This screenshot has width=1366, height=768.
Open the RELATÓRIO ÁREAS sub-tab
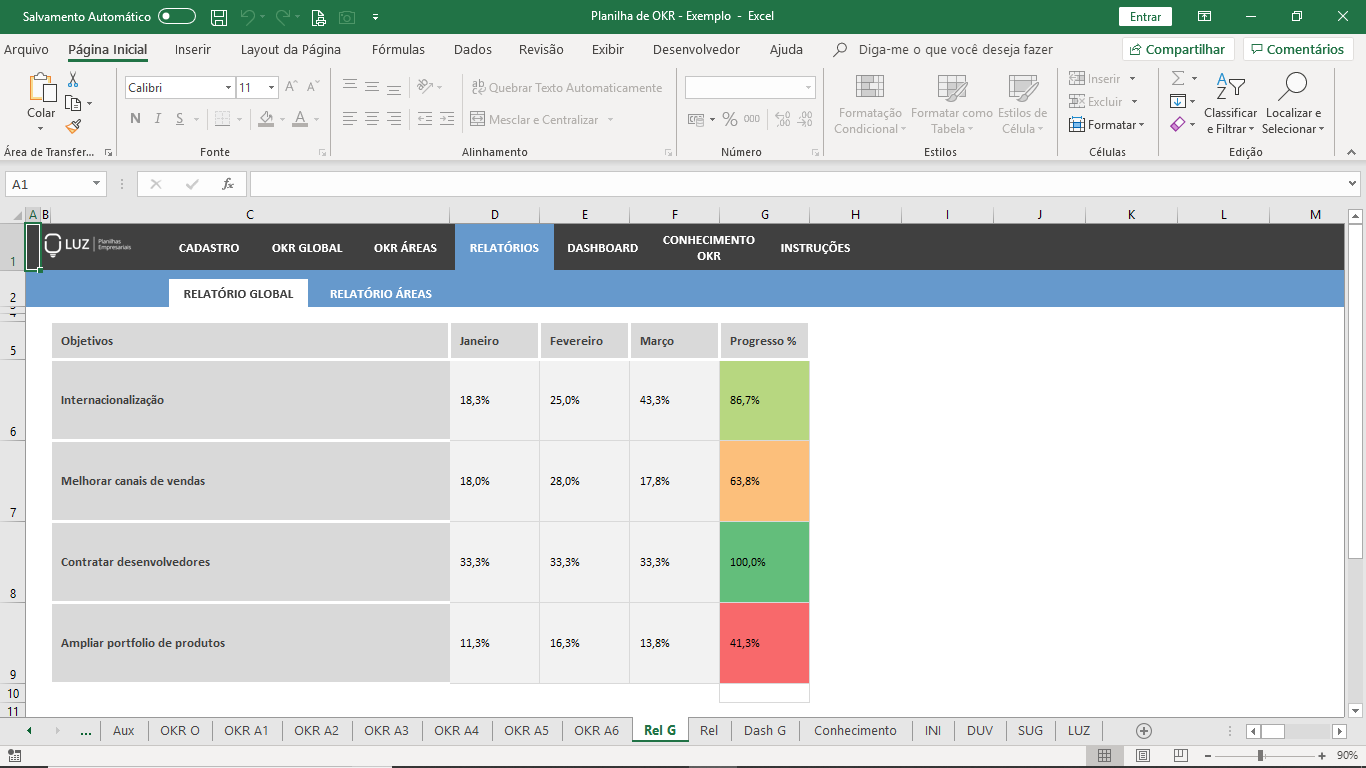(x=381, y=294)
